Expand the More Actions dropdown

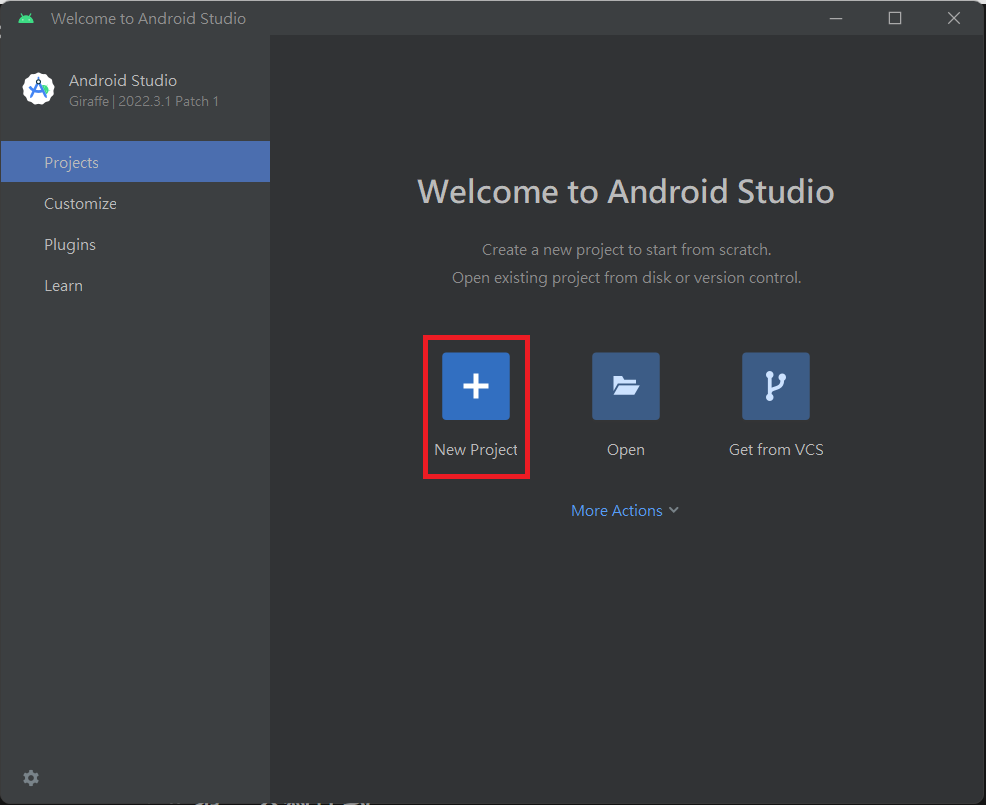(x=624, y=510)
